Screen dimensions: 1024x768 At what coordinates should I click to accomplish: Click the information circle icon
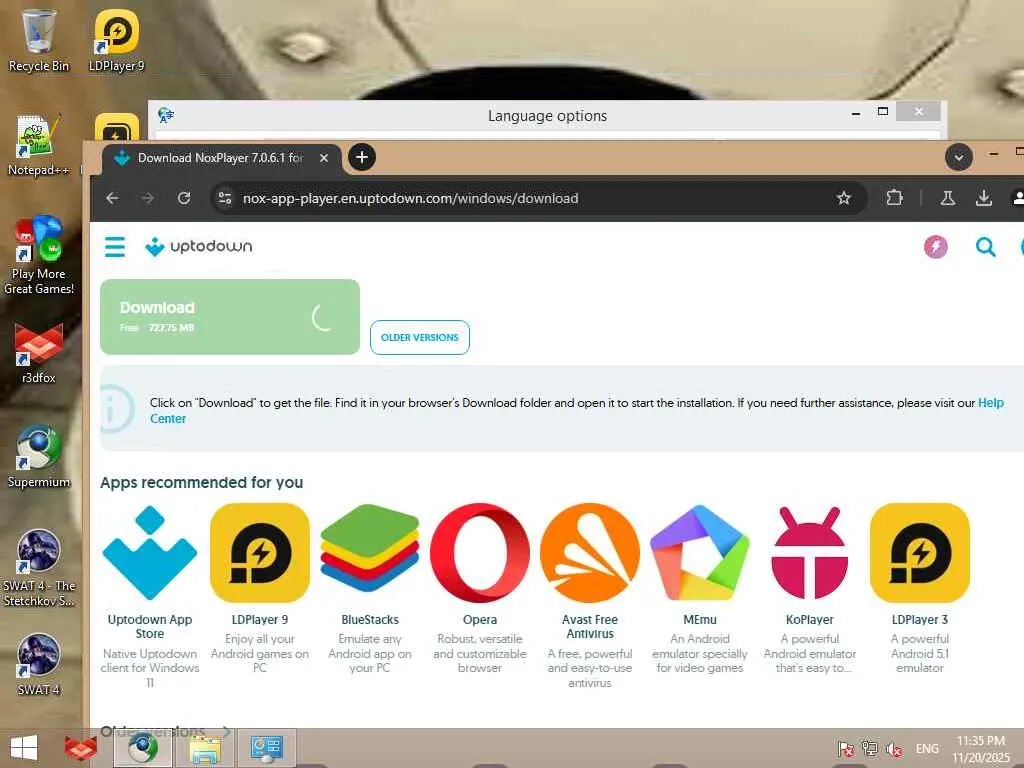[x=118, y=409]
